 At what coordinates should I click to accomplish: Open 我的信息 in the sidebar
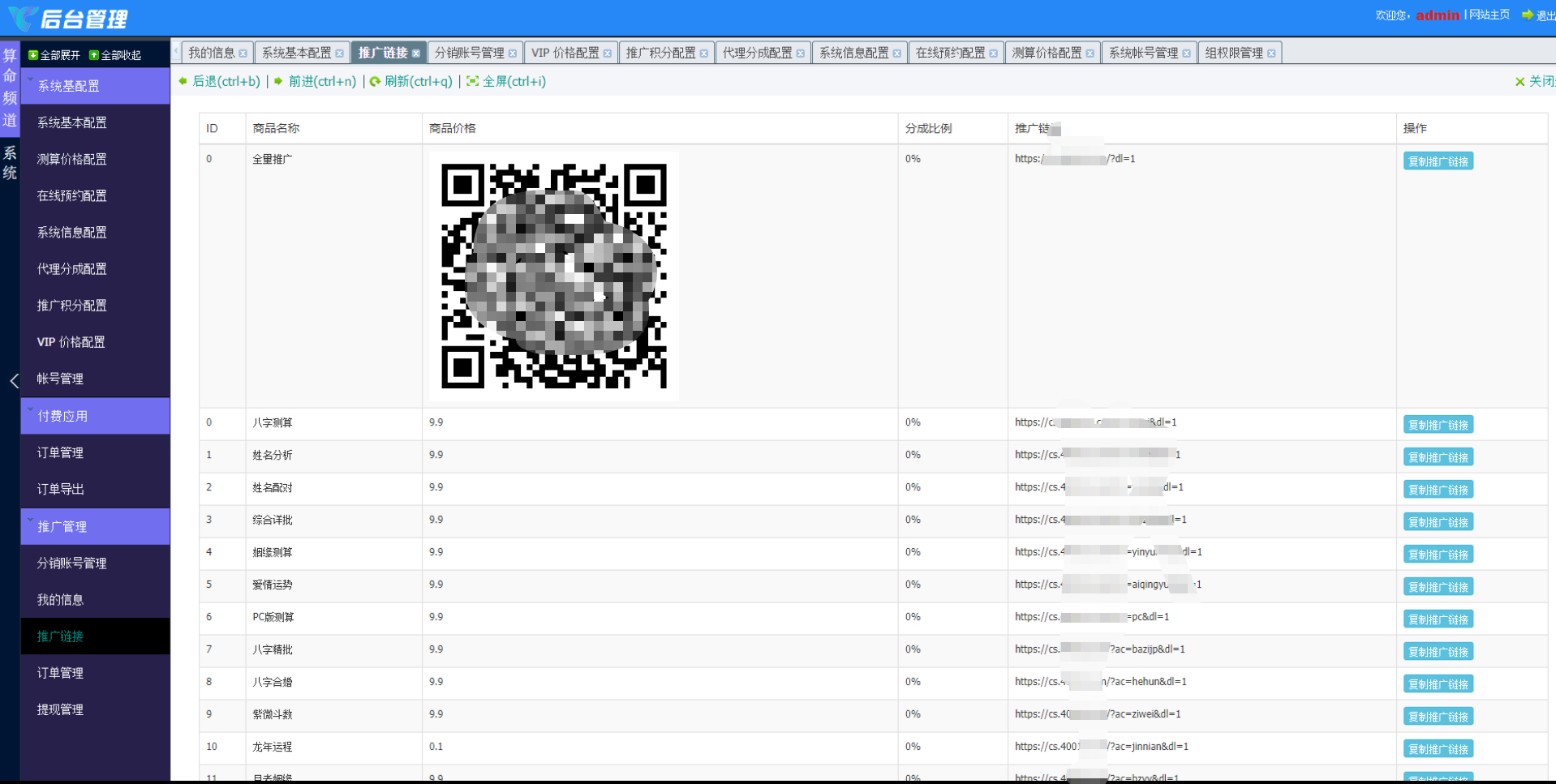tap(95, 599)
